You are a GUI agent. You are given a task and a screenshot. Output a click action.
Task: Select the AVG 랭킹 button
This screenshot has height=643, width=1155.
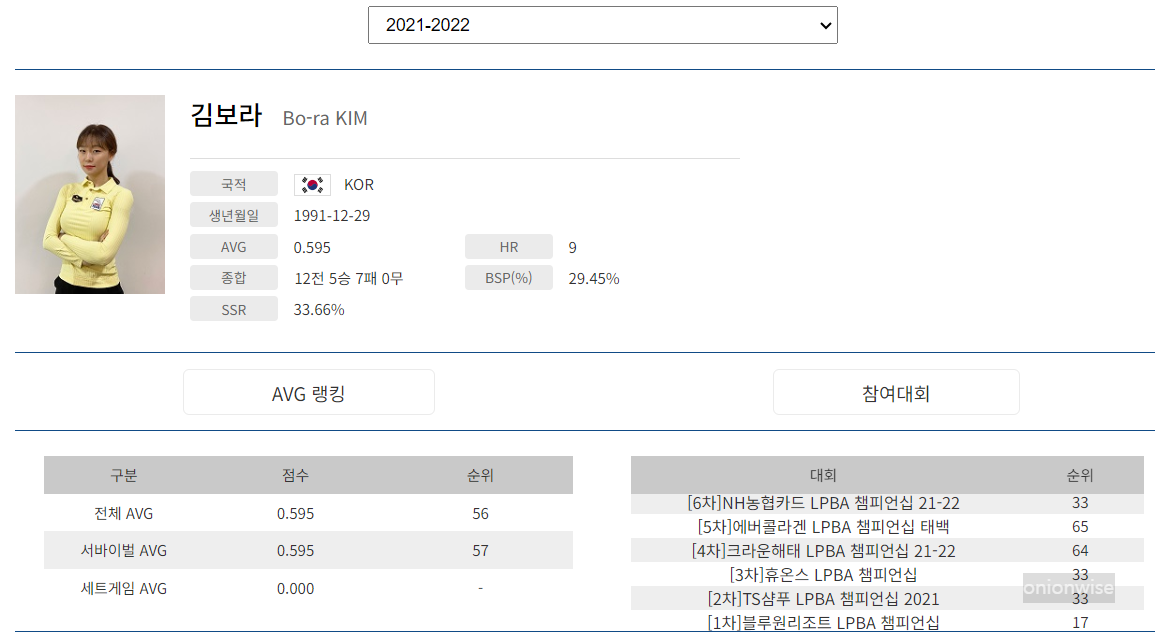tap(308, 391)
